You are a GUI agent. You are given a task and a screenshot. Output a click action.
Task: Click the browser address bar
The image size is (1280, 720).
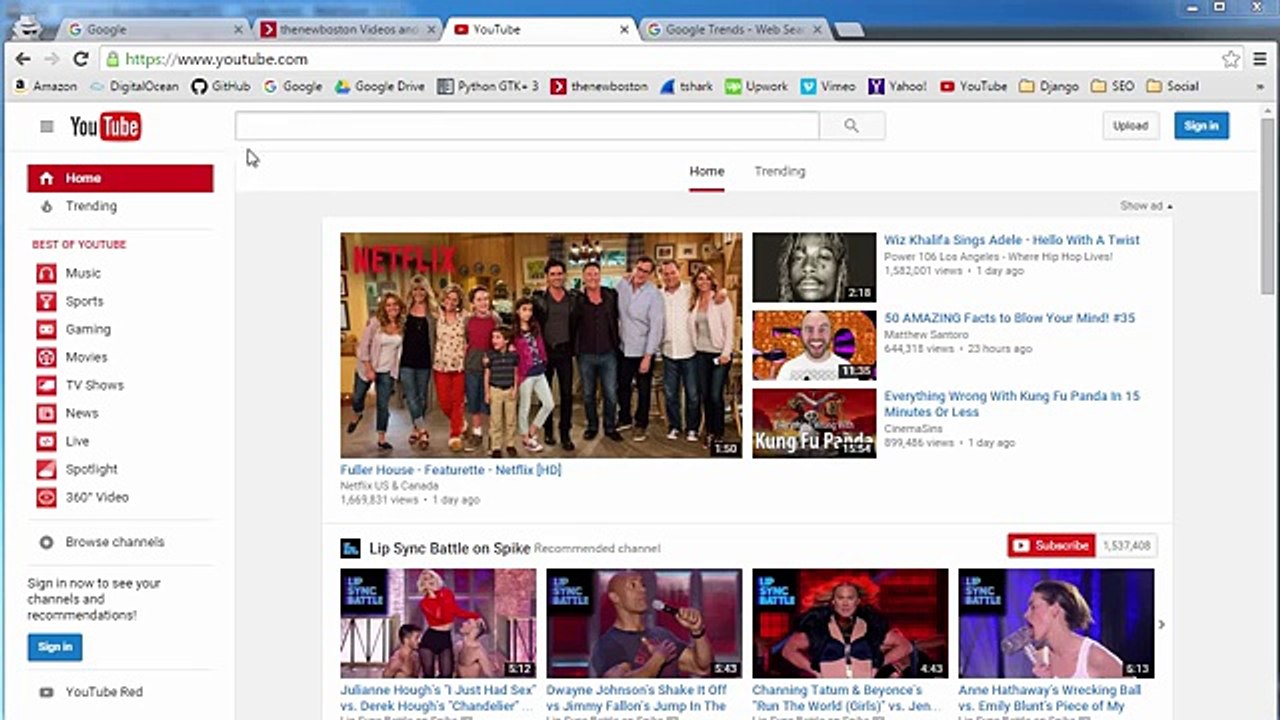(x=660, y=60)
